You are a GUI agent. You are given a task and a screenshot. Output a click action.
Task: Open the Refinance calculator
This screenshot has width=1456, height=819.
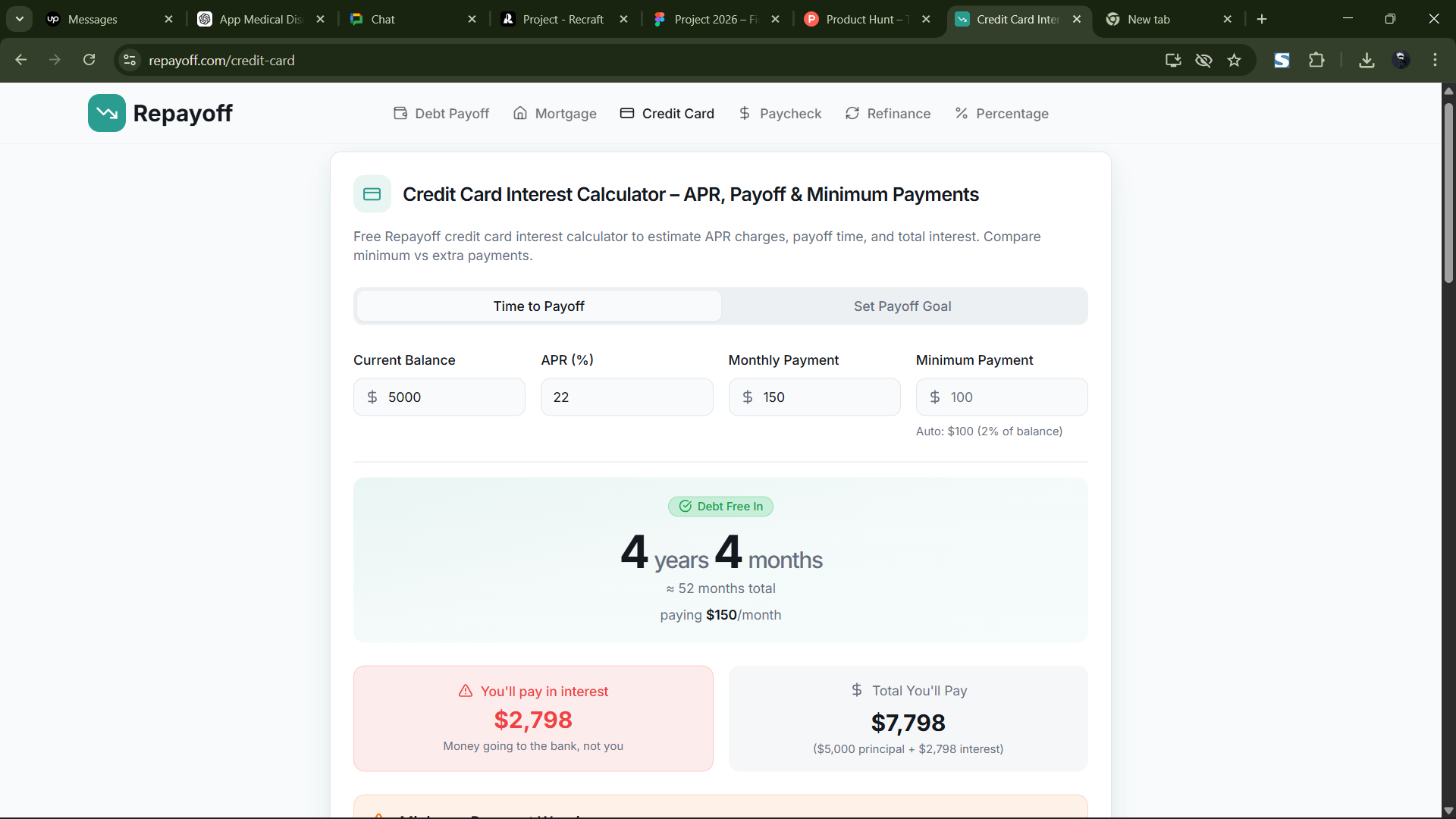(887, 114)
